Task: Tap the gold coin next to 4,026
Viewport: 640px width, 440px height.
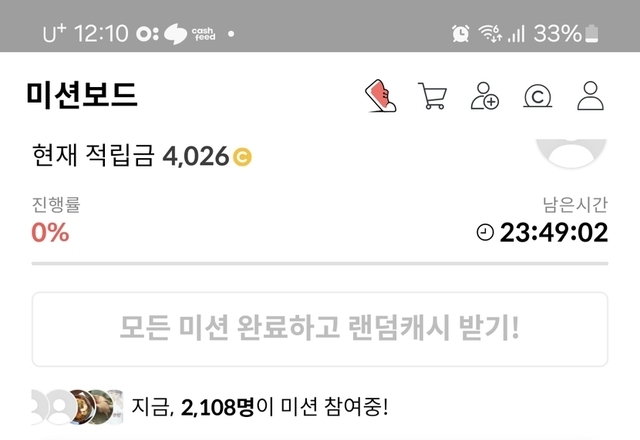Action: click(x=242, y=157)
